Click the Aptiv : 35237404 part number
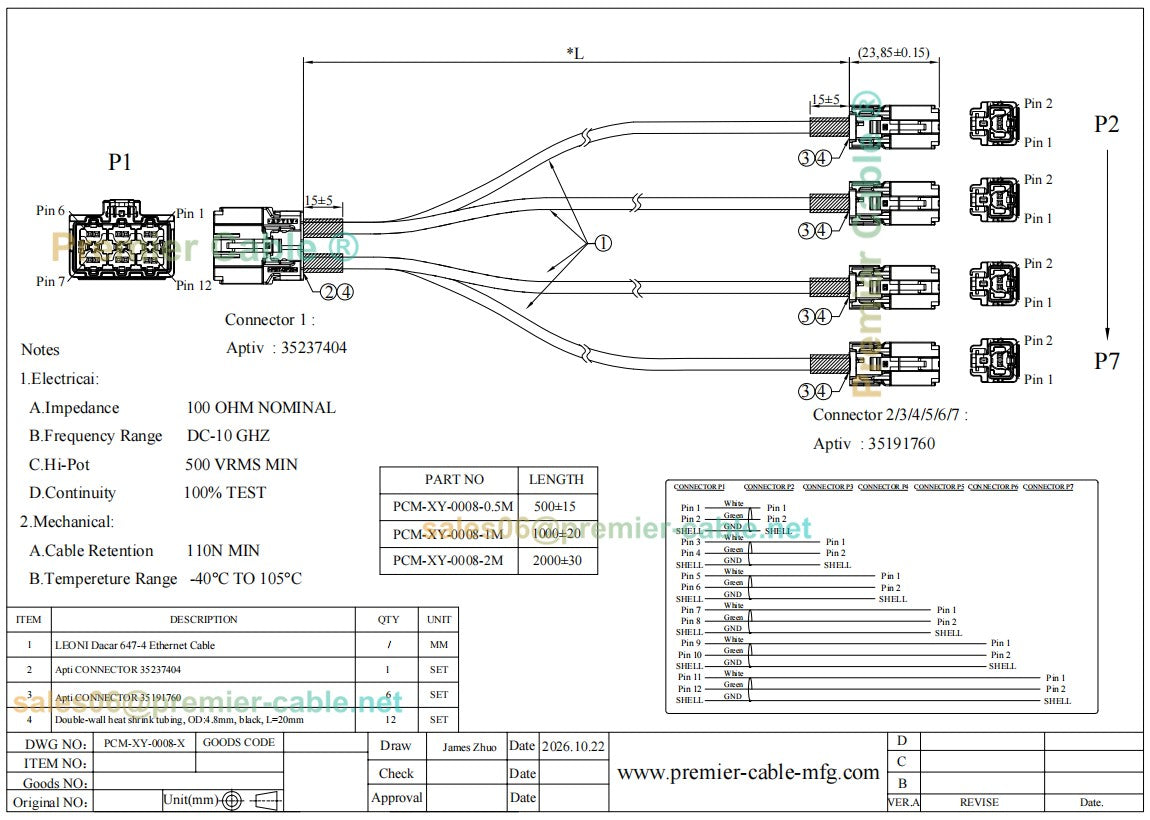The image size is (1150, 820). (287, 348)
